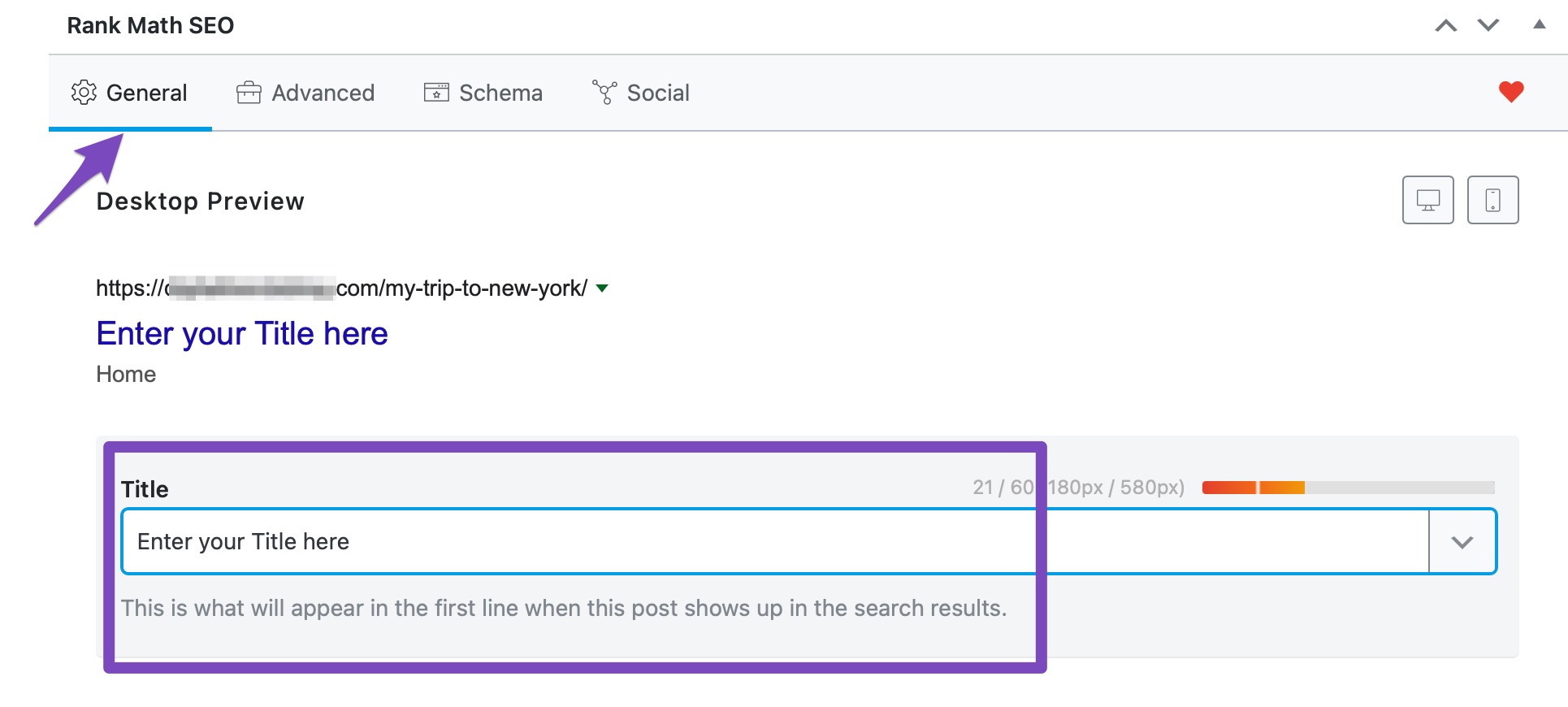This screenshot has width=1568, height=707.
Task: Click the red heart icon
Action: (x=1511, y=92)
